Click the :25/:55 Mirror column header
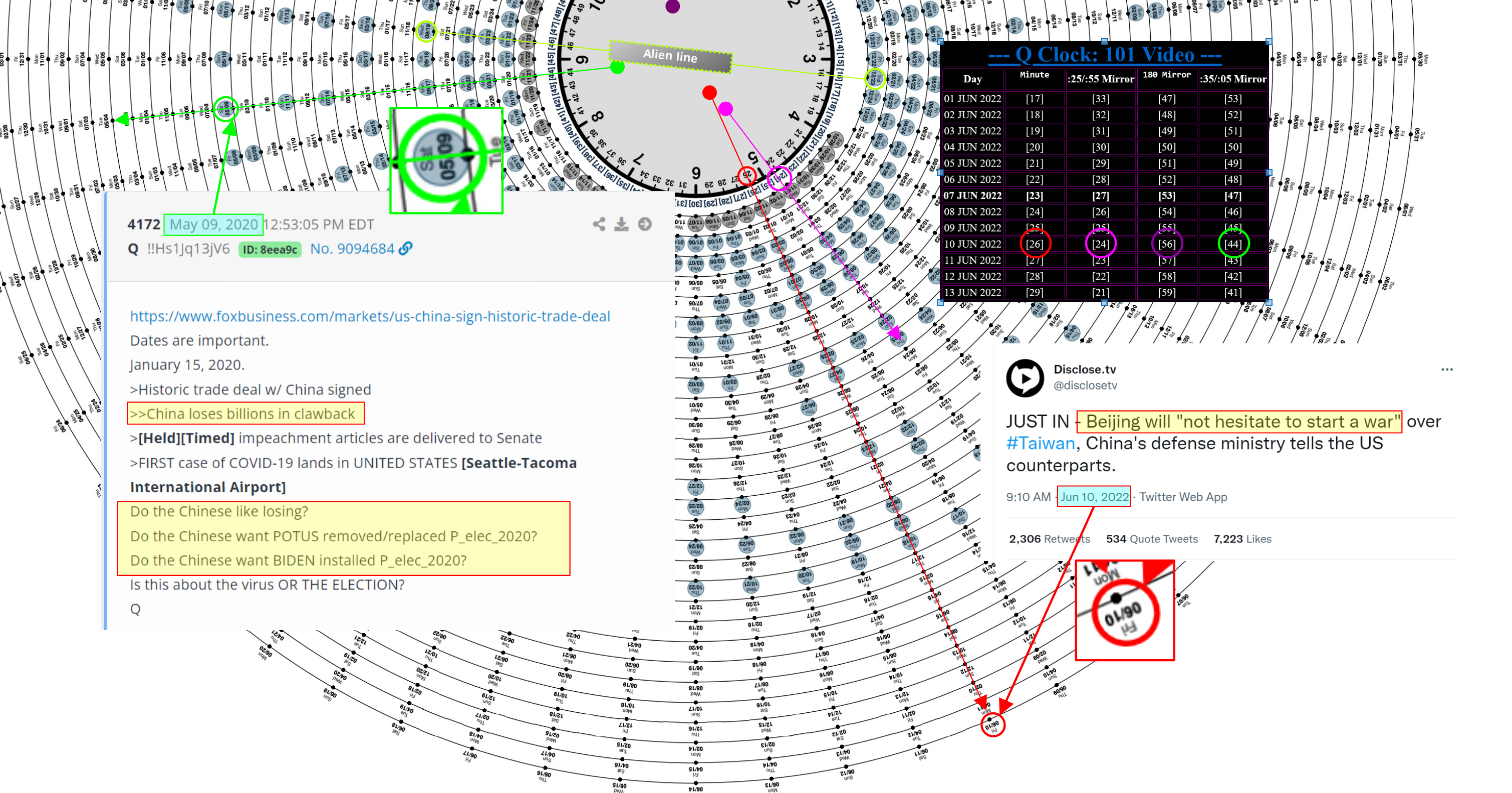1512x793 pixels. coord(1101,79)
